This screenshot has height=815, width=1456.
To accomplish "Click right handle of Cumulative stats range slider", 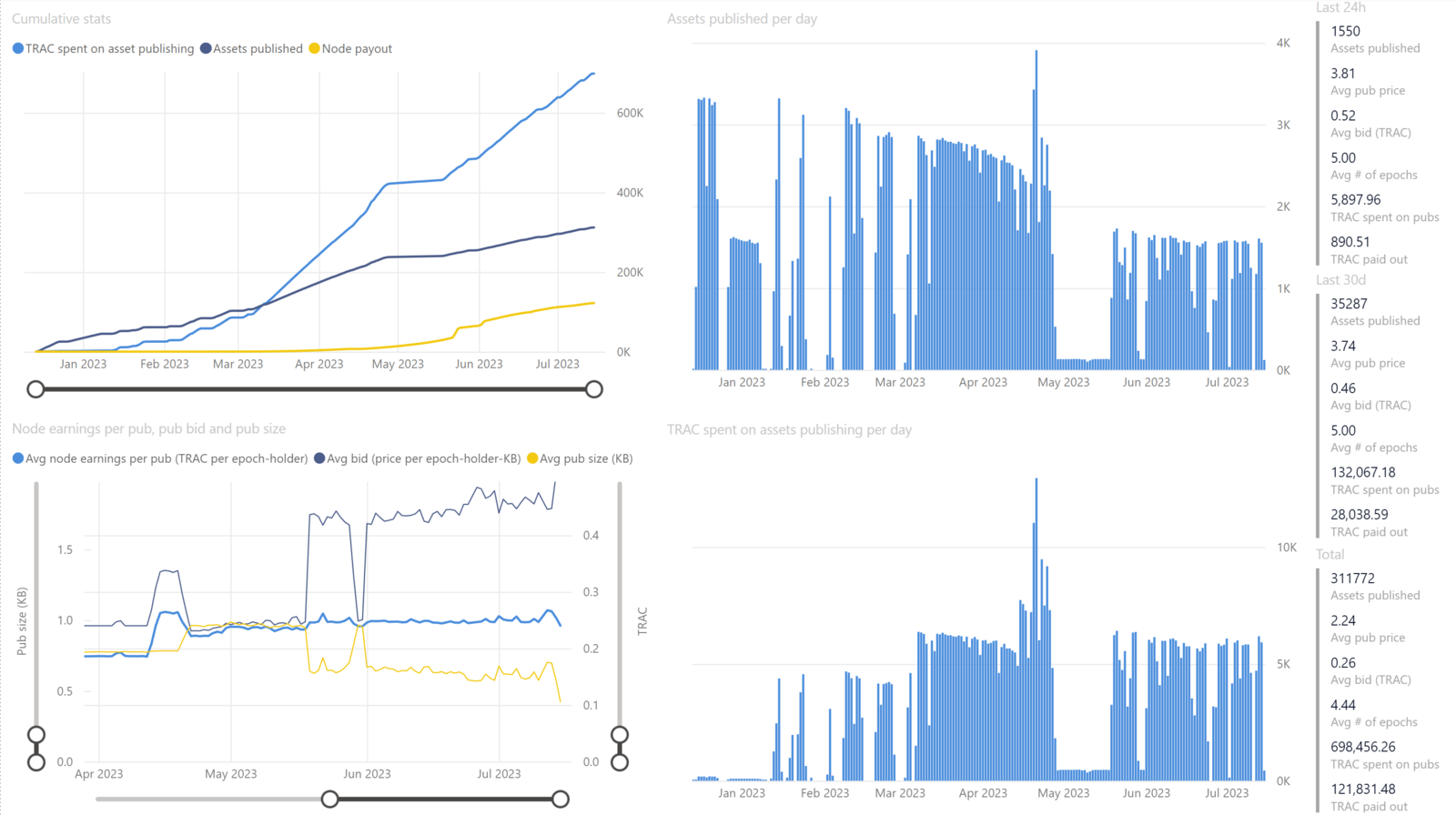I will [x=594, y=389].
